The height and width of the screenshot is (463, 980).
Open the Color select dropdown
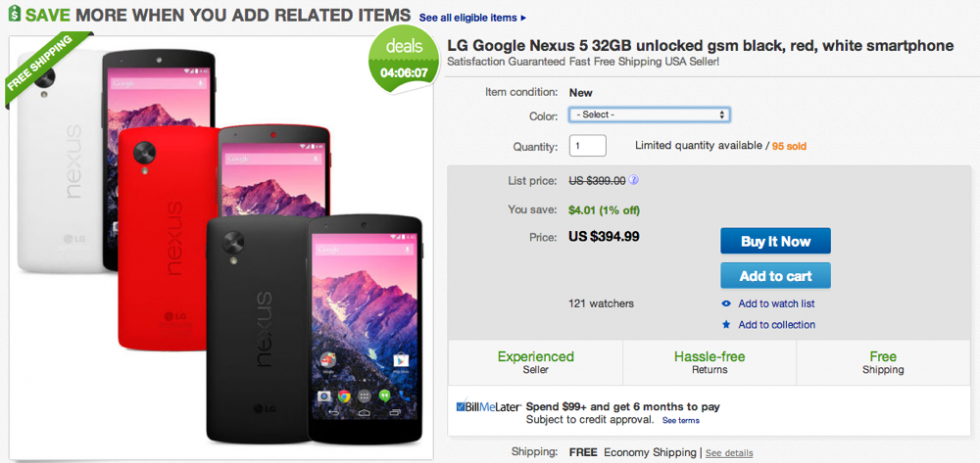point(649,115)
